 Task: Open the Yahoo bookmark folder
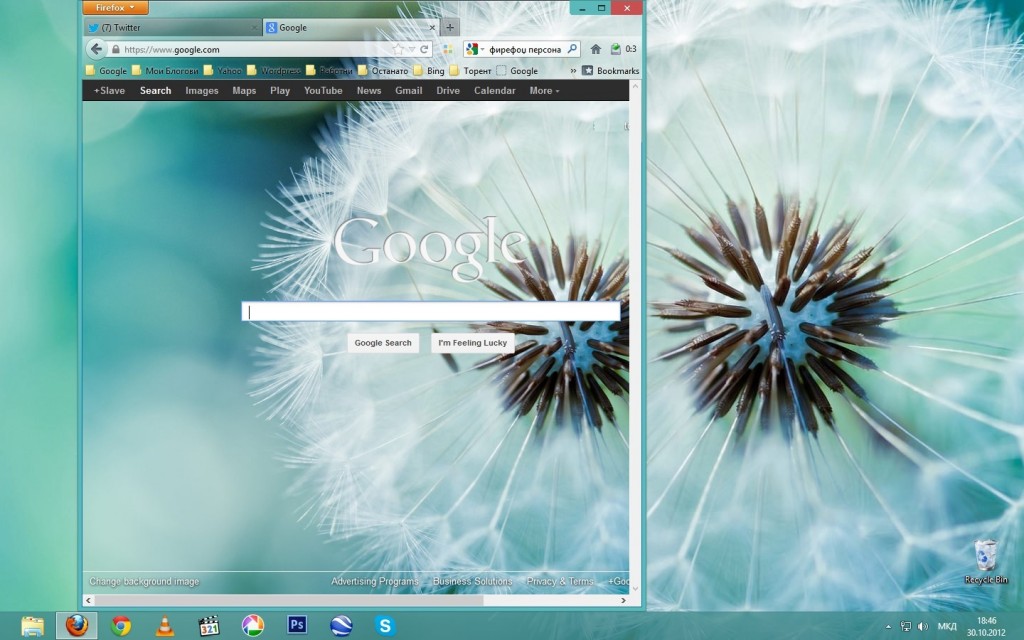223,71
